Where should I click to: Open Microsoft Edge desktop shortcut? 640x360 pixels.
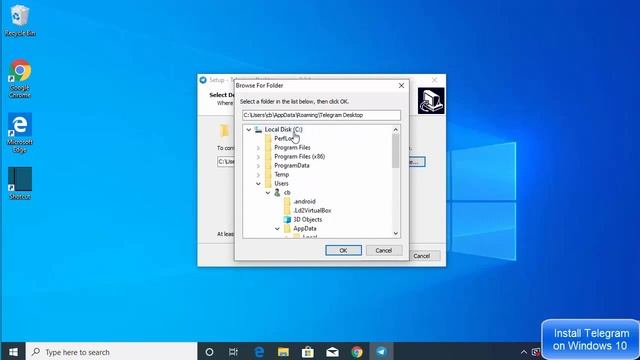click(20, 133)
